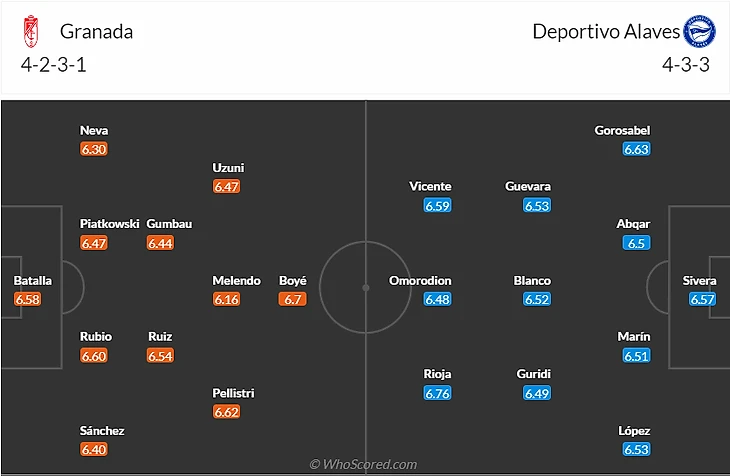Click player name Guevara
Viewport: 730px width, 476px height.
coord(528,186)
